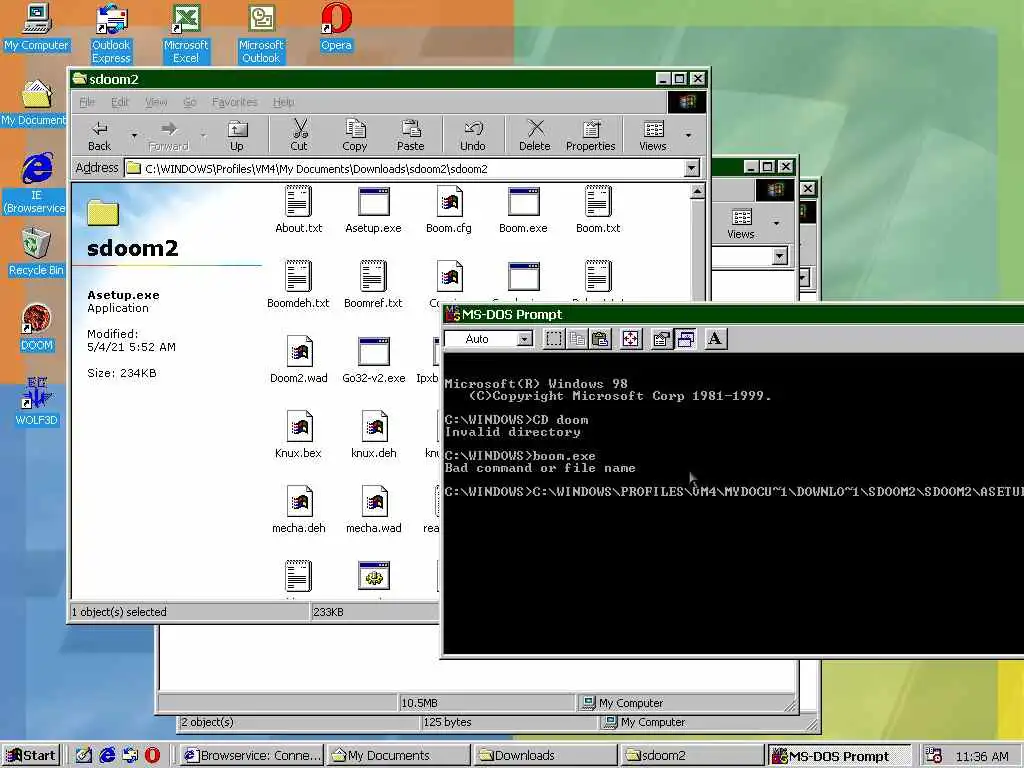The image size is (1024, 768).
Task: Select the Go32-v2.exe file
Action: [374, 360]
